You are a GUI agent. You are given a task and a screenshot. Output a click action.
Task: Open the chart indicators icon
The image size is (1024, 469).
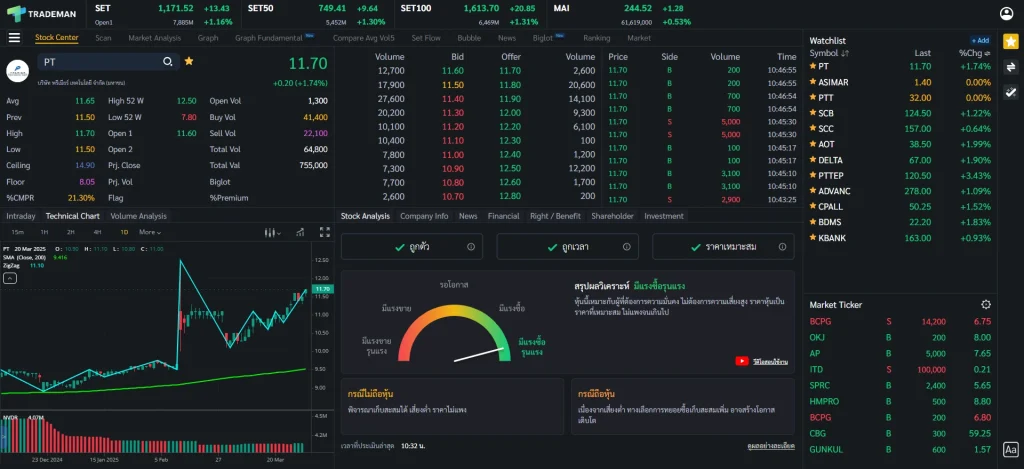(297, 232)
